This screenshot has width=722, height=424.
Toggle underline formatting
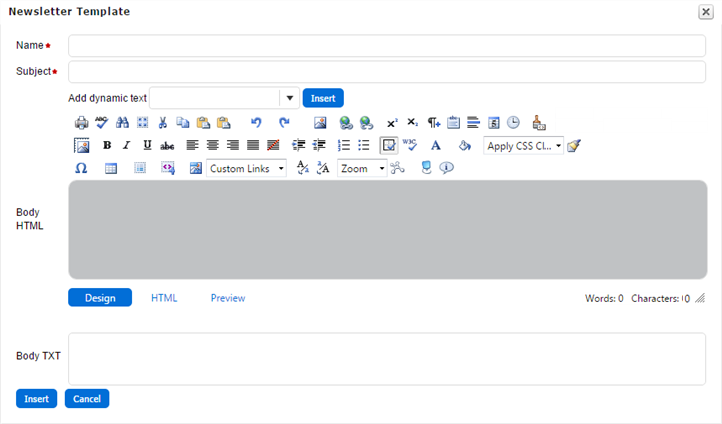pyautogui.click(x=147, y=145)
